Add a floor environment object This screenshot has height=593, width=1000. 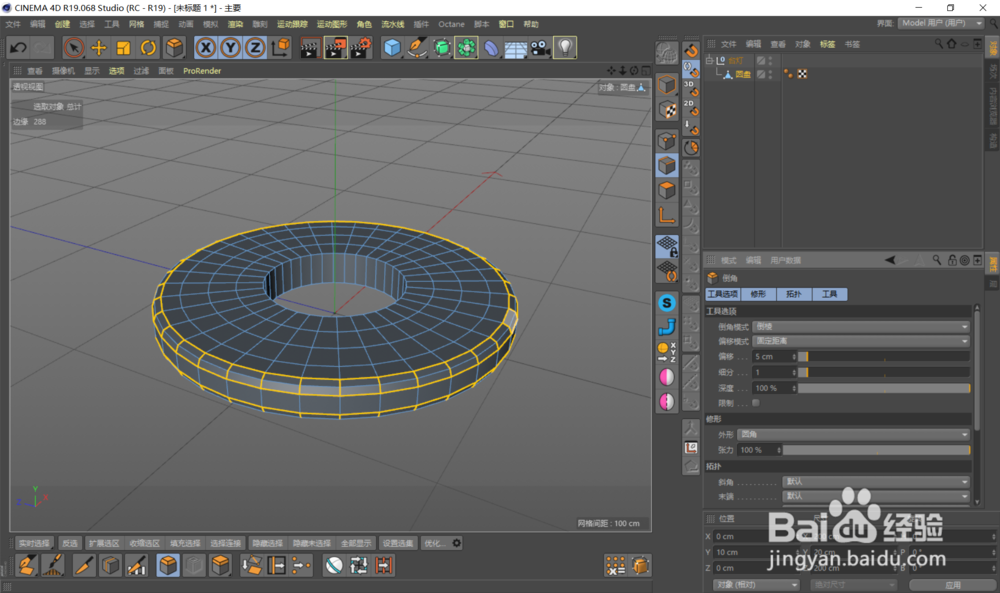click(x=515, y=48)
